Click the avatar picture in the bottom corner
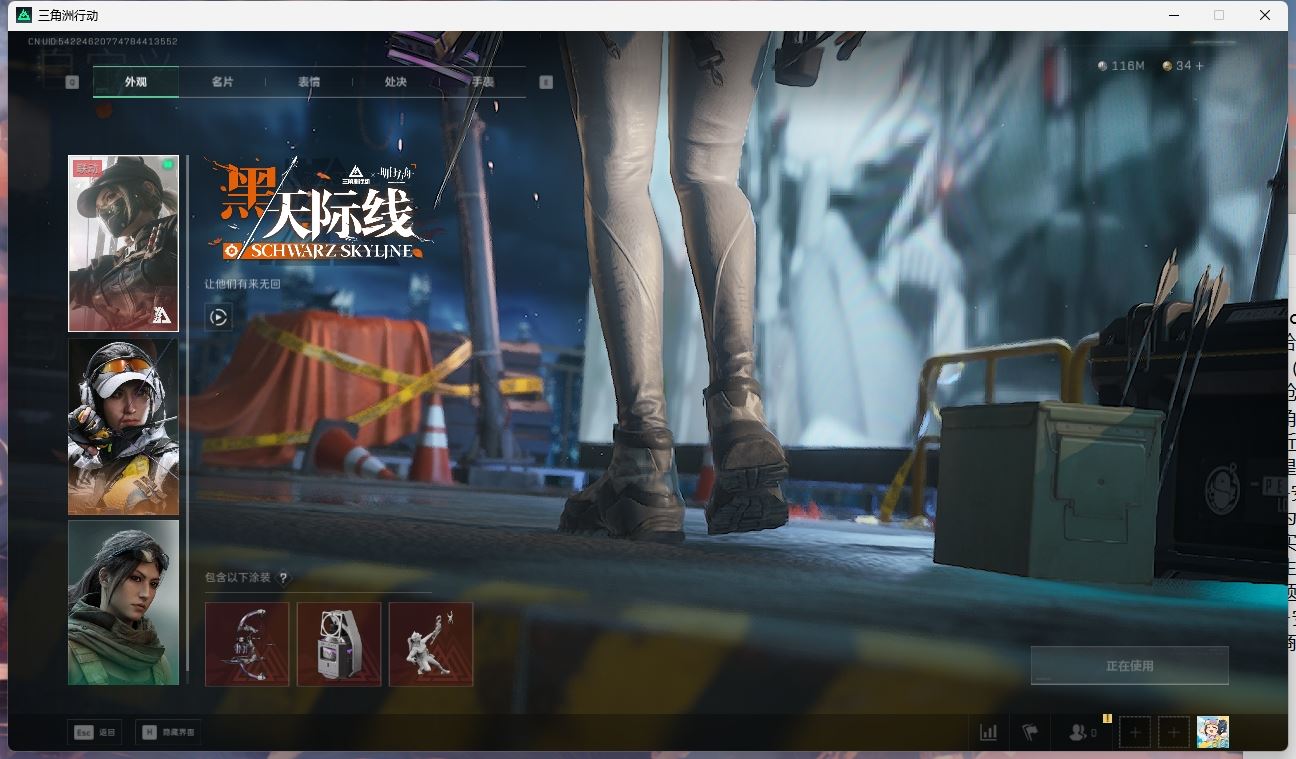This screenshot has width=1296, height=759. [1213, 731]
